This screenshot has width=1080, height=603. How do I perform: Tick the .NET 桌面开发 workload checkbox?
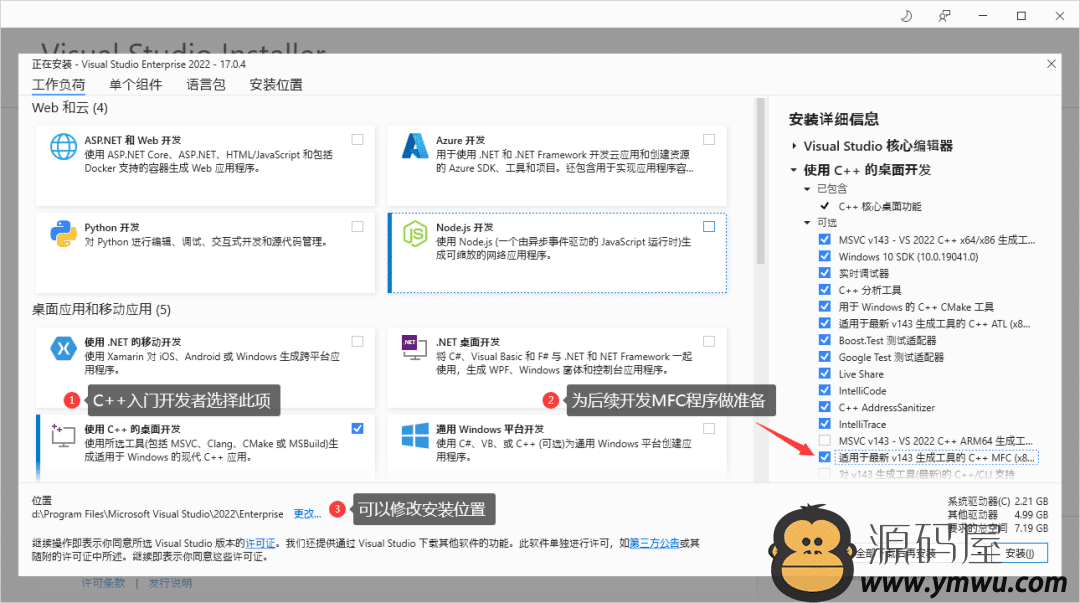[x=709, y=342]
